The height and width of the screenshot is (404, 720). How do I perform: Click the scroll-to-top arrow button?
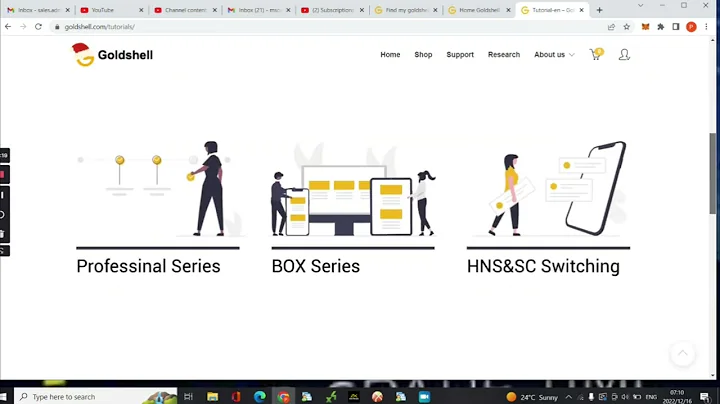(683, 354)
